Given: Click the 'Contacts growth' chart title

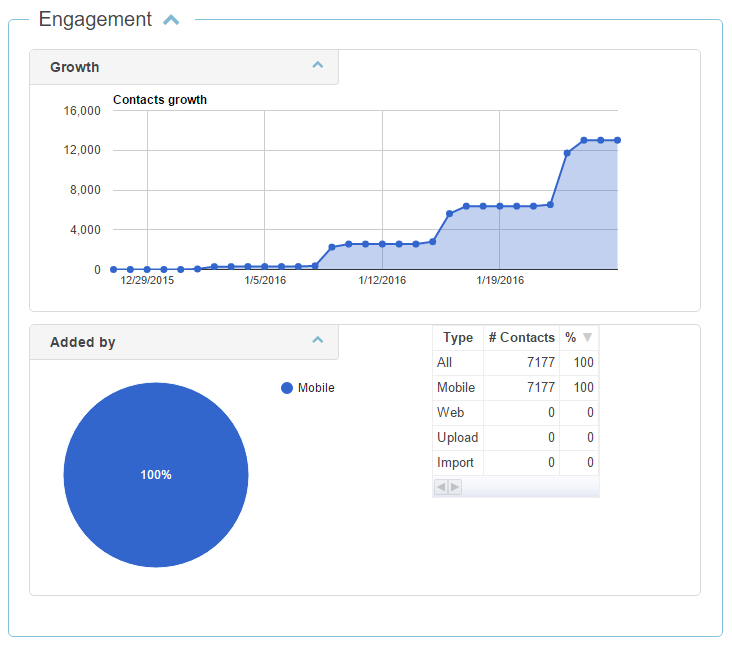Looking at the screenshot, I should [160, 100].
